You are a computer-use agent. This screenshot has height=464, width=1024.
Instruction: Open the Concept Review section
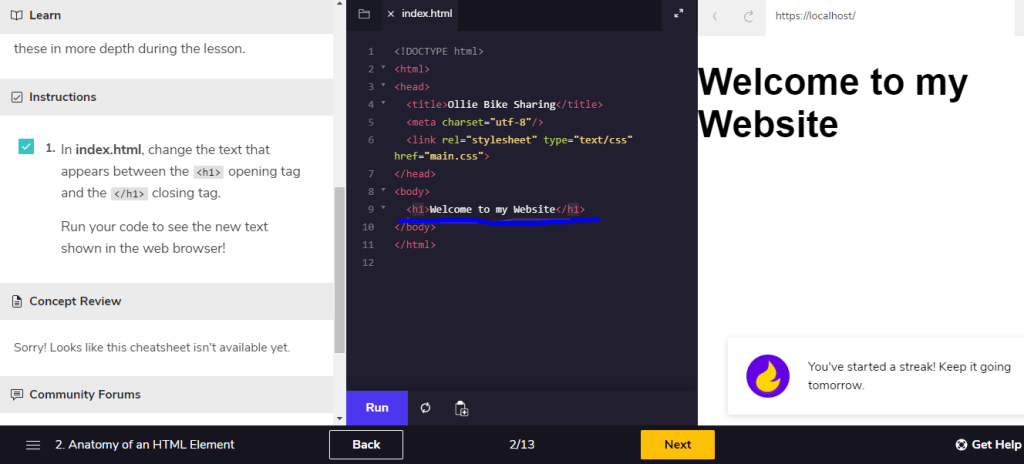pyautogui.click(x=75, y=301)
